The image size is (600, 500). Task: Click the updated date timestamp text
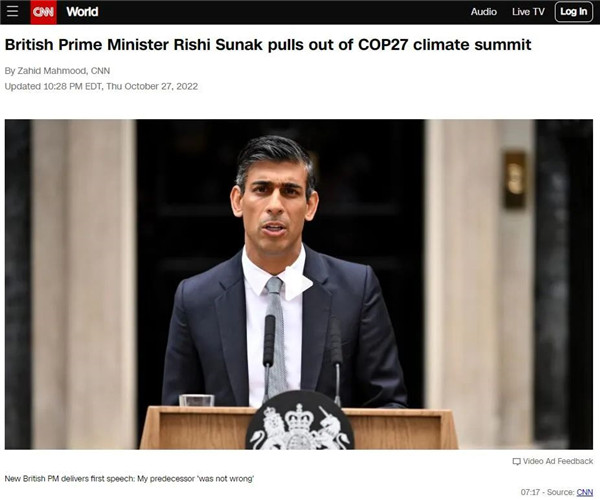point(101,86)
